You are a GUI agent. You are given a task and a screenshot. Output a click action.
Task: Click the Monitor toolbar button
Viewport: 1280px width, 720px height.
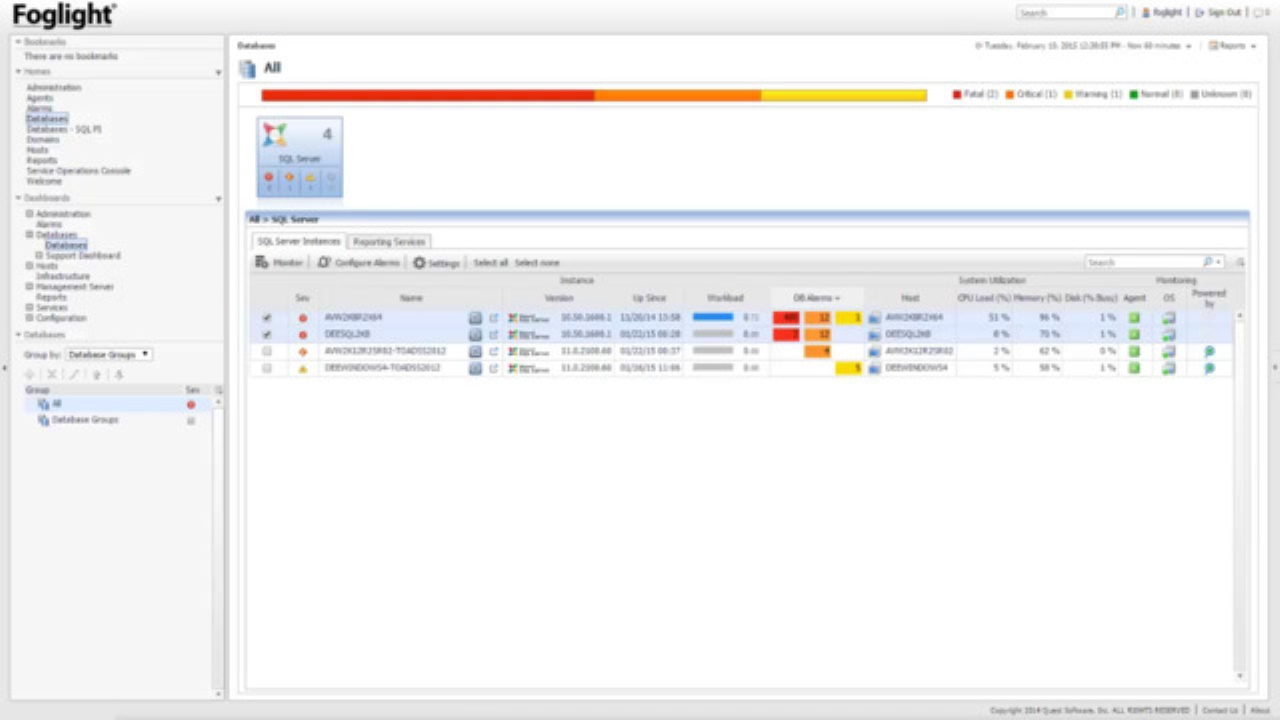coord(279,262)
